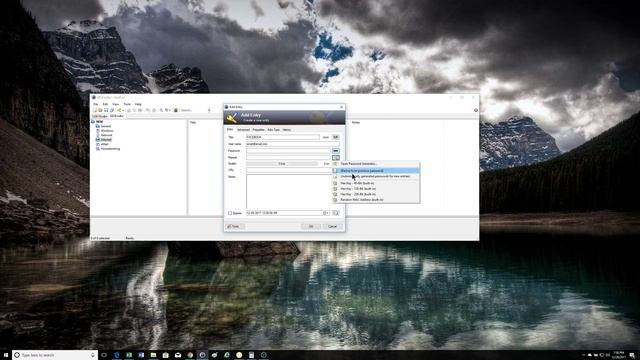The image size is (640, 360).
Task: Click the expiry preset clock button
Action: [x=336, y=213]
